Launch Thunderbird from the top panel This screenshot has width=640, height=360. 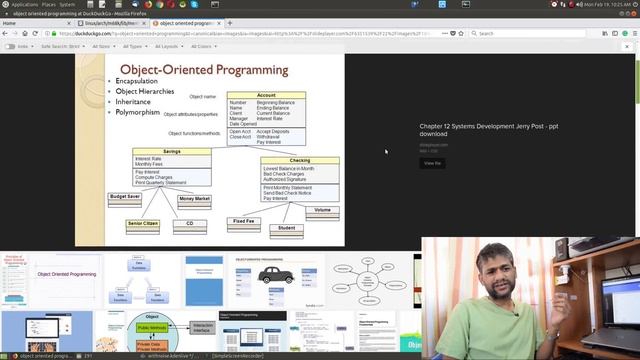(x=135, y=4)
